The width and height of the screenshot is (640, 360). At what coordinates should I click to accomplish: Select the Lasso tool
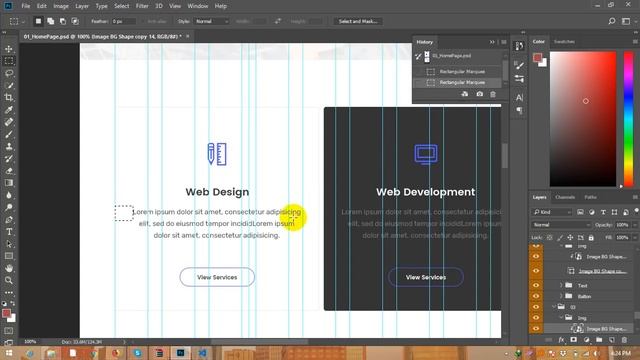pyautogui.click(x=9, y=73)
